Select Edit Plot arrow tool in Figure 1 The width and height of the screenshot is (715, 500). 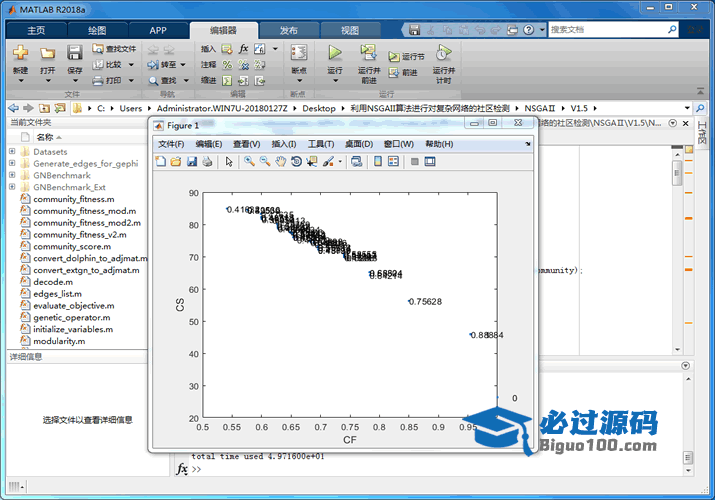229,161
